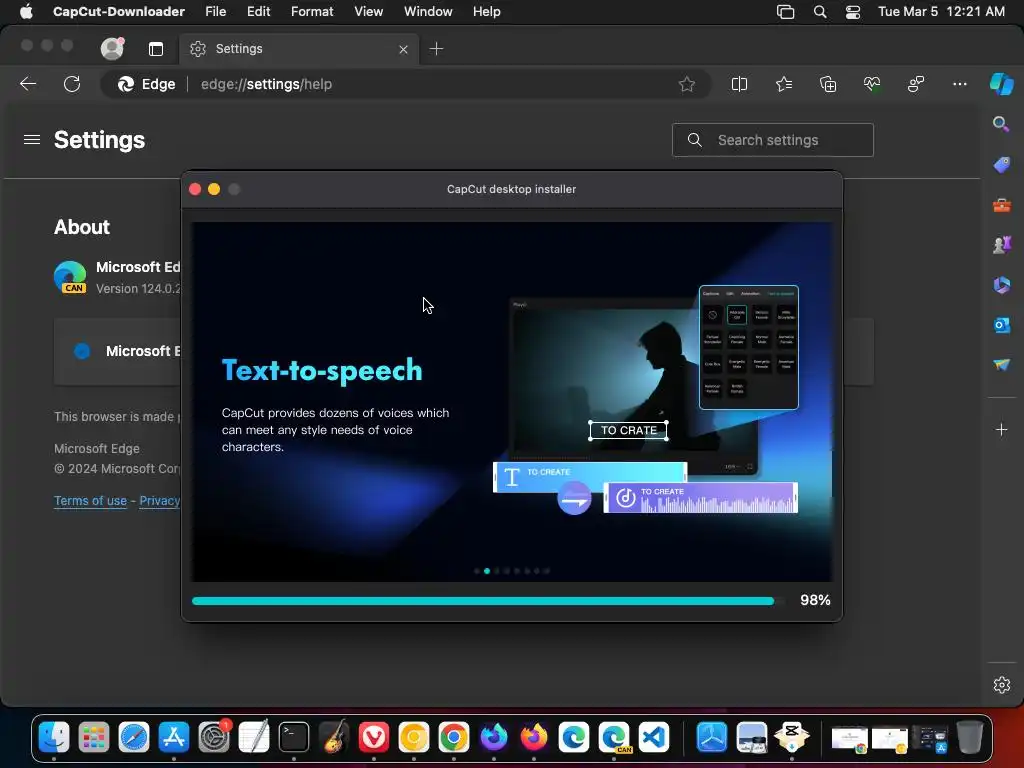
Task: Select the Settings tab in Edge
Action: coord(298,49)
